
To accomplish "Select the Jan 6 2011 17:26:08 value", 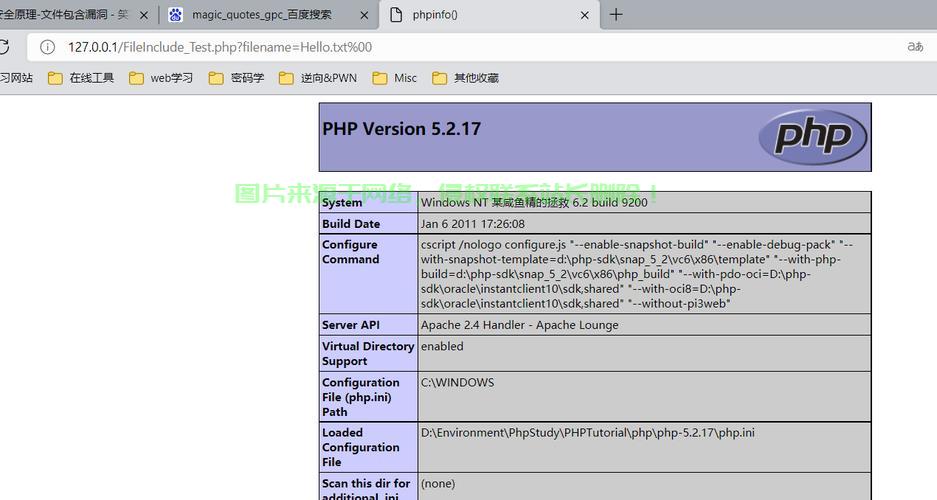I will pyautogui.click(x=473, y=224).
